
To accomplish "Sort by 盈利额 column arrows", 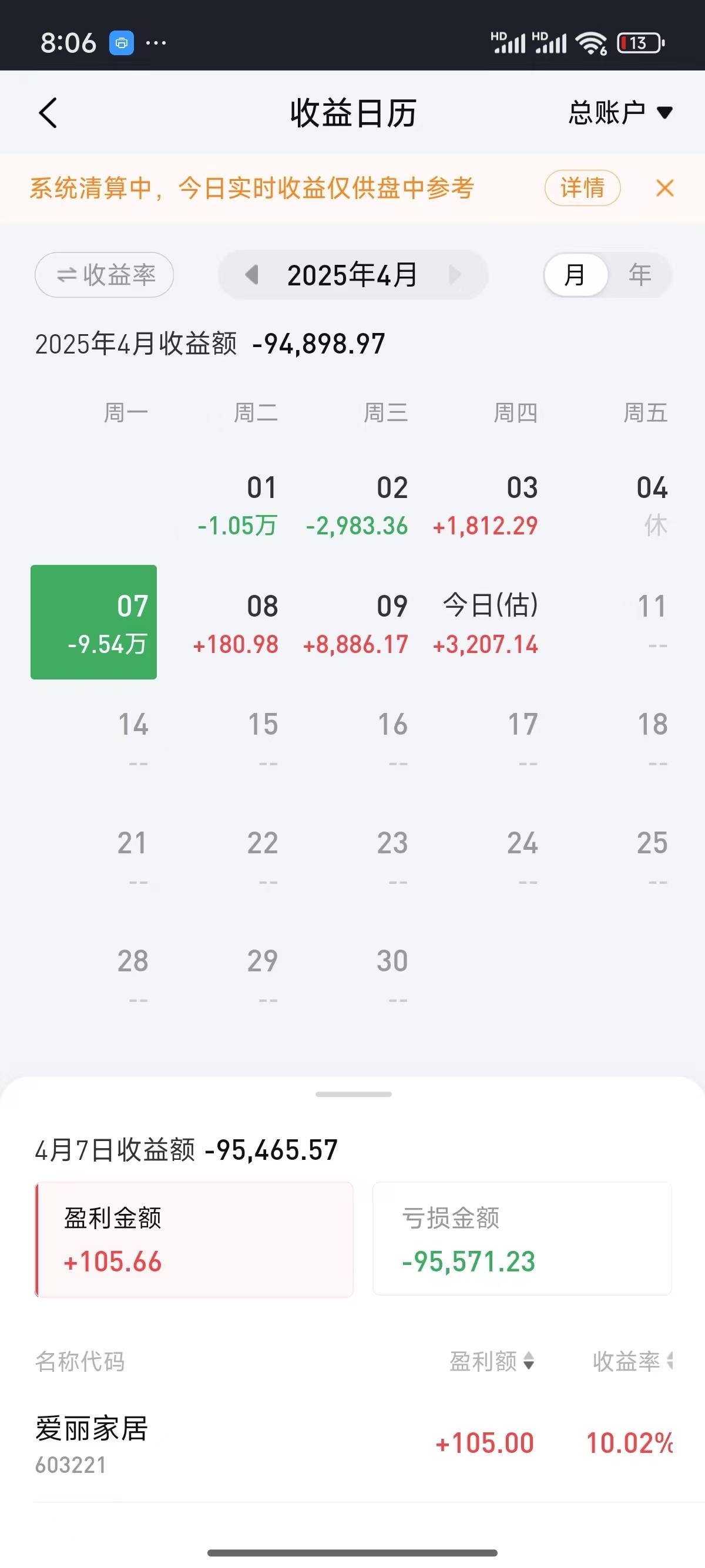I will (528, 1361).
